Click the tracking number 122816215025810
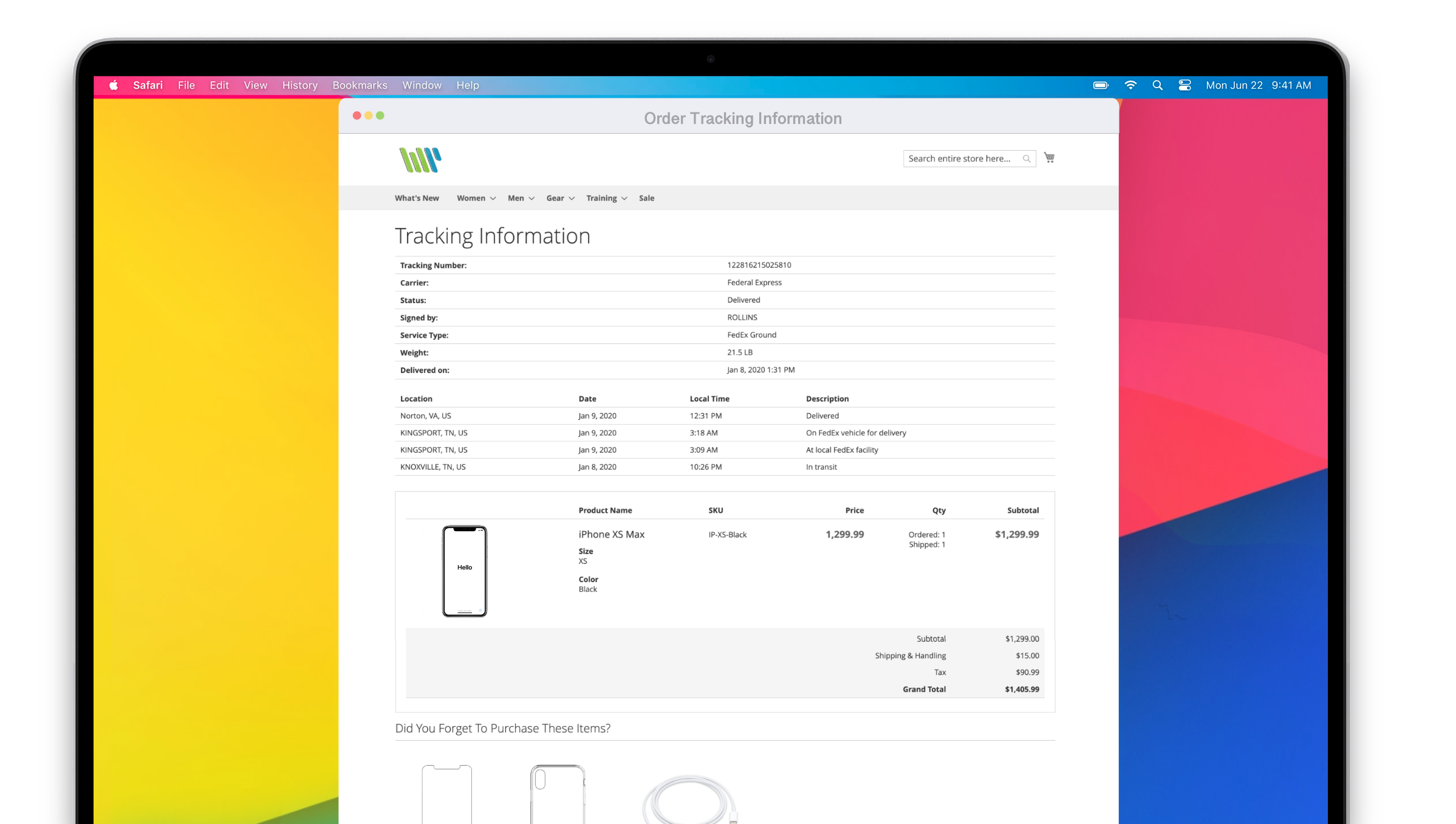 (759, 265)
